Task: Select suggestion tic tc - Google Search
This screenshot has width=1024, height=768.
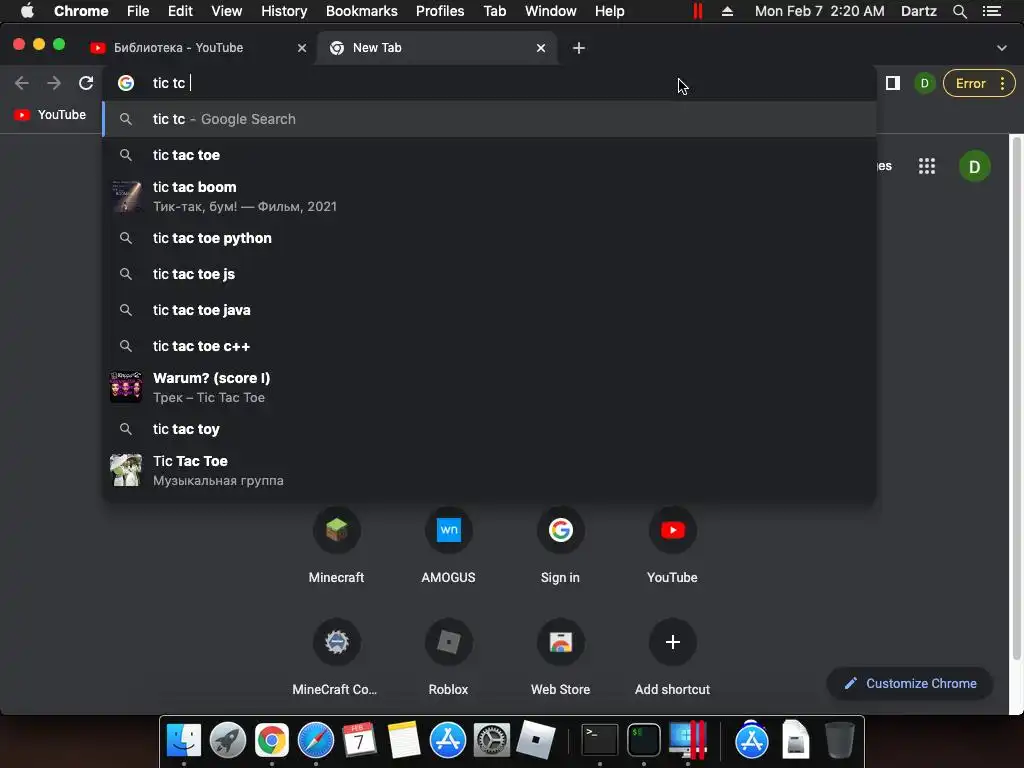Action: [489, 119]
